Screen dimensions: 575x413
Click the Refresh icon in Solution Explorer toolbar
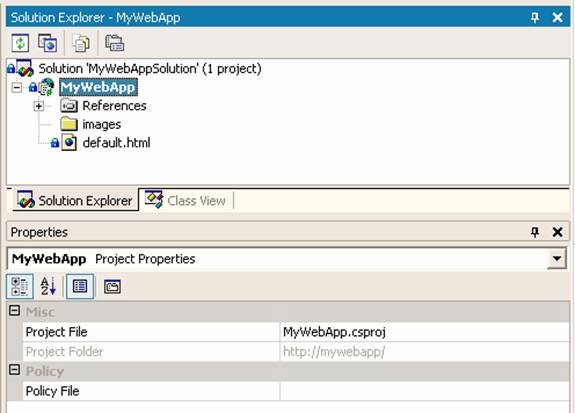(20, 43)
